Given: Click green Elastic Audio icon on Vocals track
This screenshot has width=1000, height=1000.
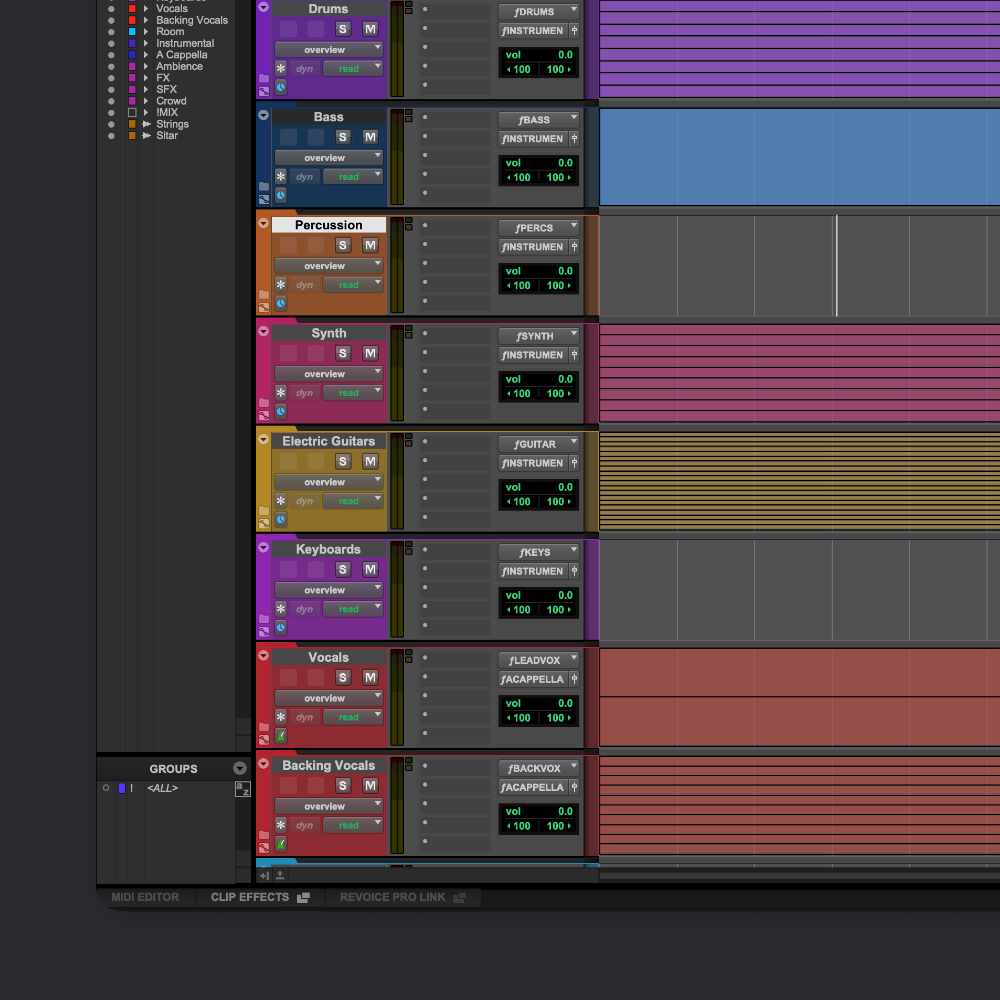Looking at the screenshot, I should pyautogui.click(x=281, y=736).
